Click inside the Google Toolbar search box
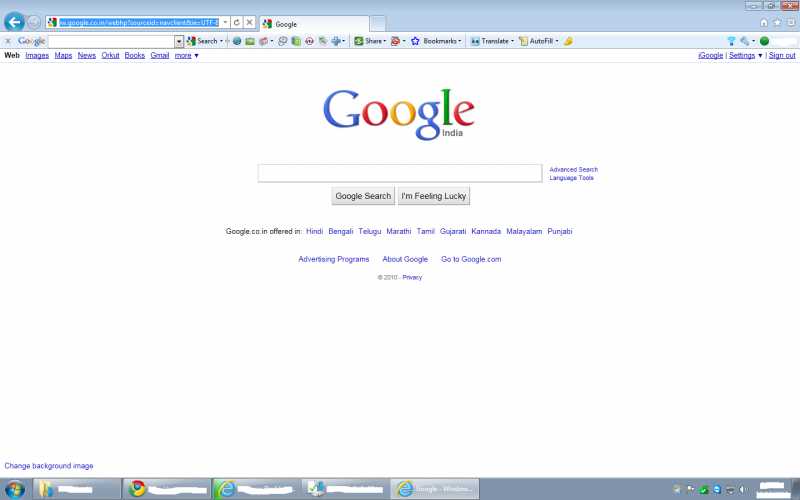This screenshot has height=500, width=800. (x=111, y=41)
